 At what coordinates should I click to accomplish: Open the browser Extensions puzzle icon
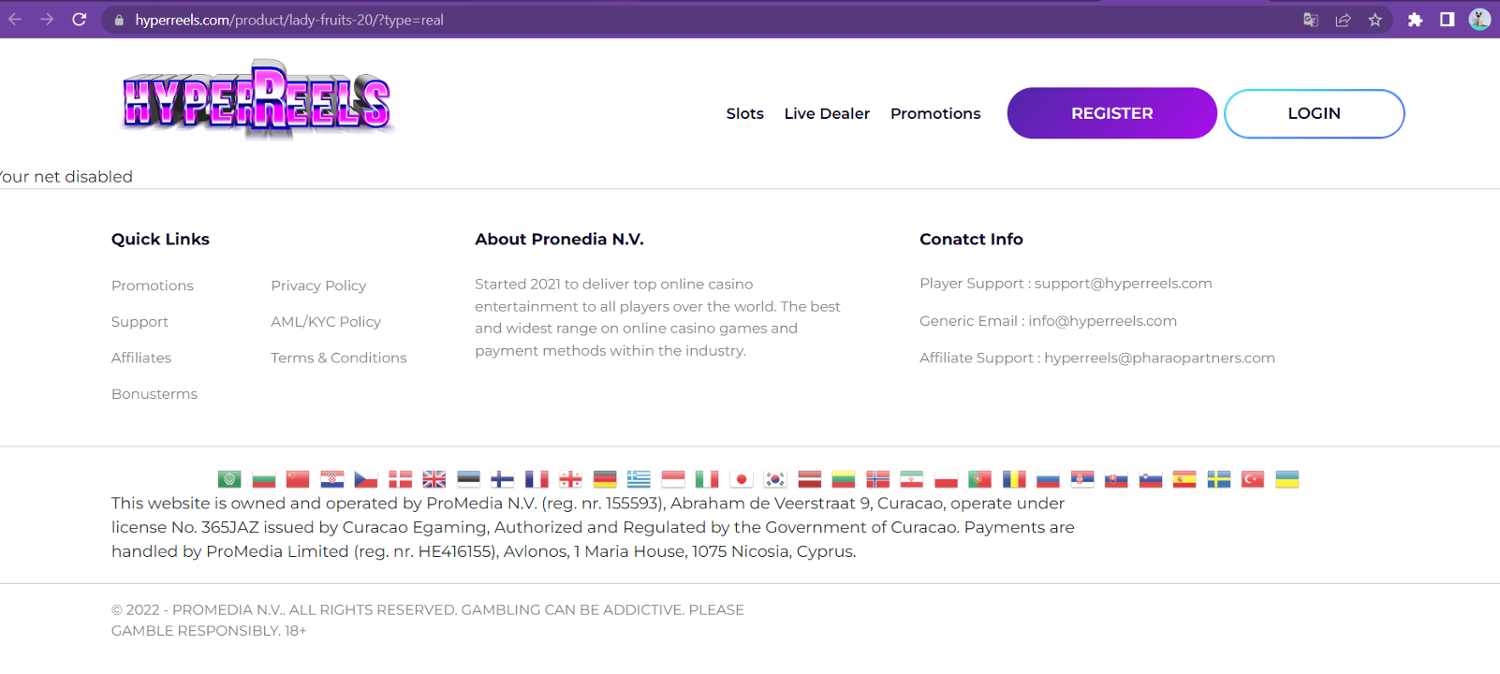(1415, 20)
